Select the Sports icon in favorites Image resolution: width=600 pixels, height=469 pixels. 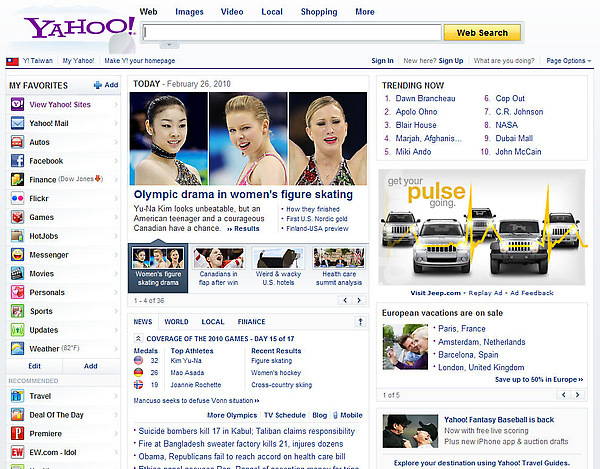[x=17, y=311]
